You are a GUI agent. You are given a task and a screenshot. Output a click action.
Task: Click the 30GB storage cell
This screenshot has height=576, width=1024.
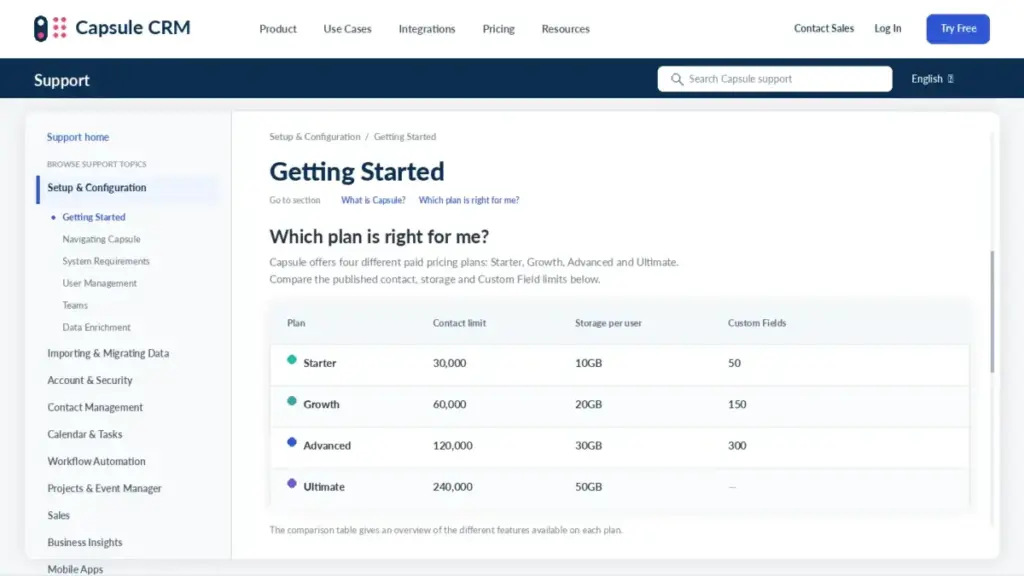[588, 445]
